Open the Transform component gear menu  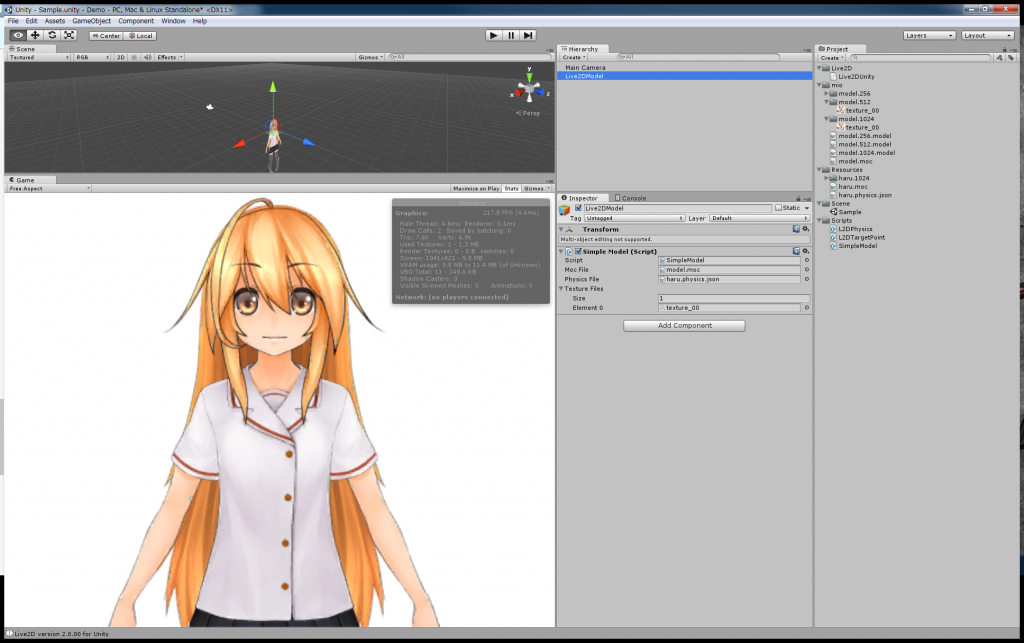[x=806, y=229]
